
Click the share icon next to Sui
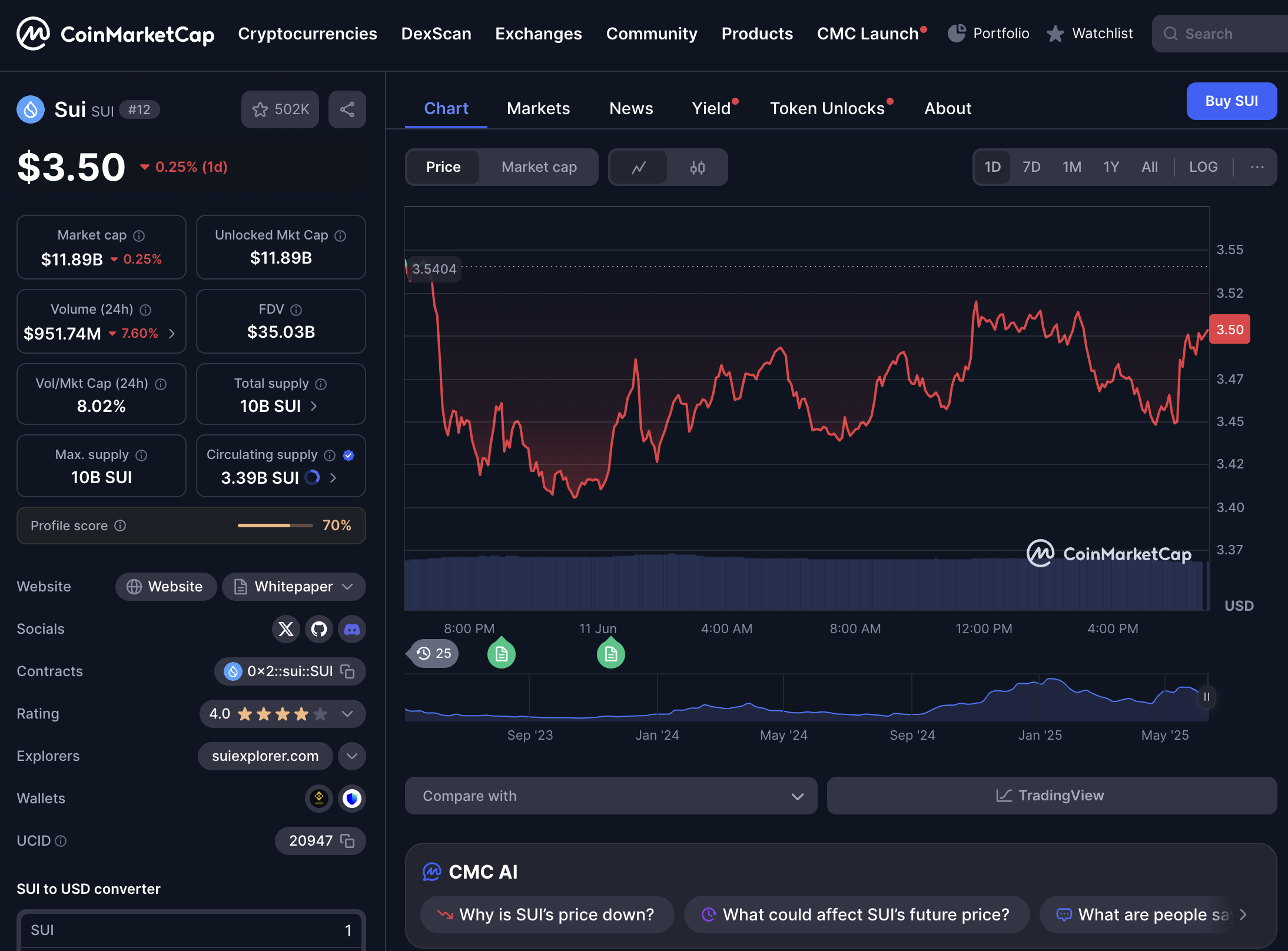(347, 109)
